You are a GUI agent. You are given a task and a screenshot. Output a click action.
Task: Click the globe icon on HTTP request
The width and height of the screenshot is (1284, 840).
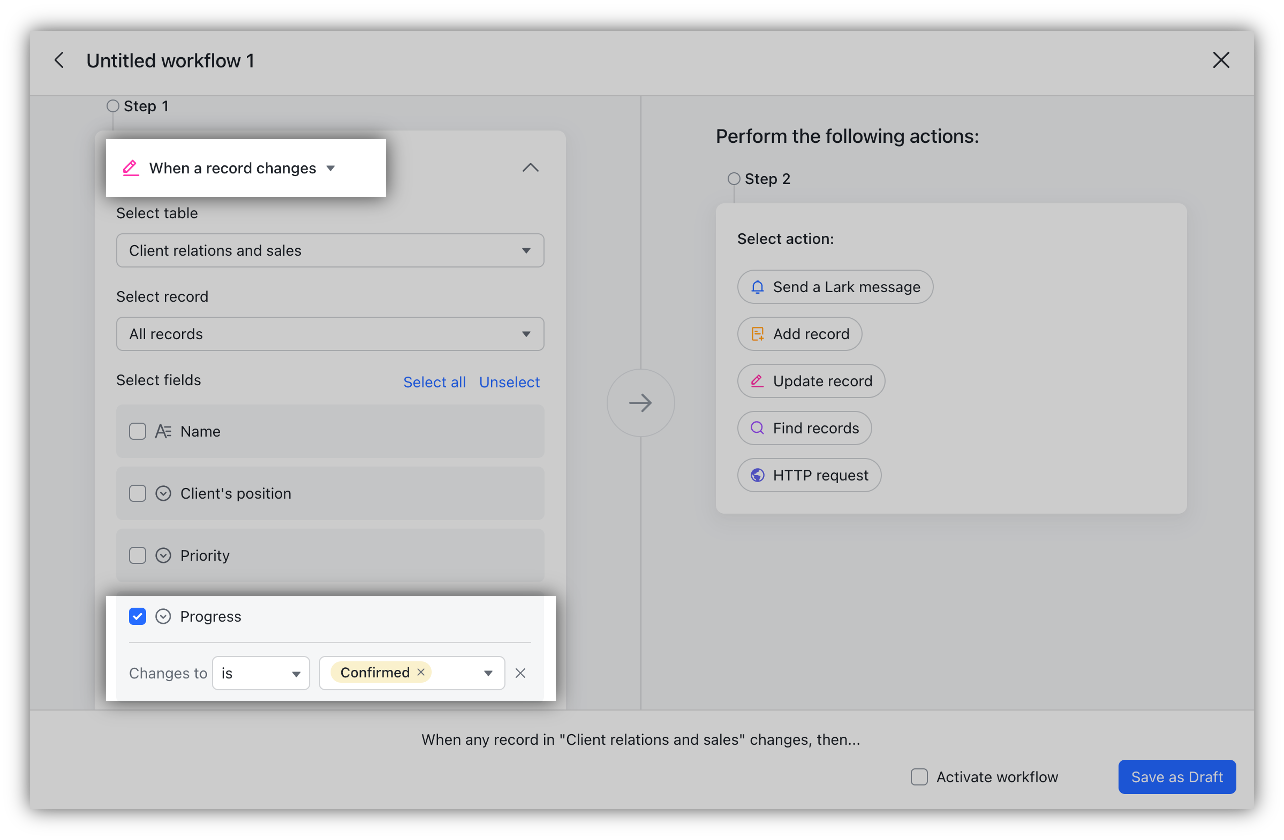pos(757,475)
